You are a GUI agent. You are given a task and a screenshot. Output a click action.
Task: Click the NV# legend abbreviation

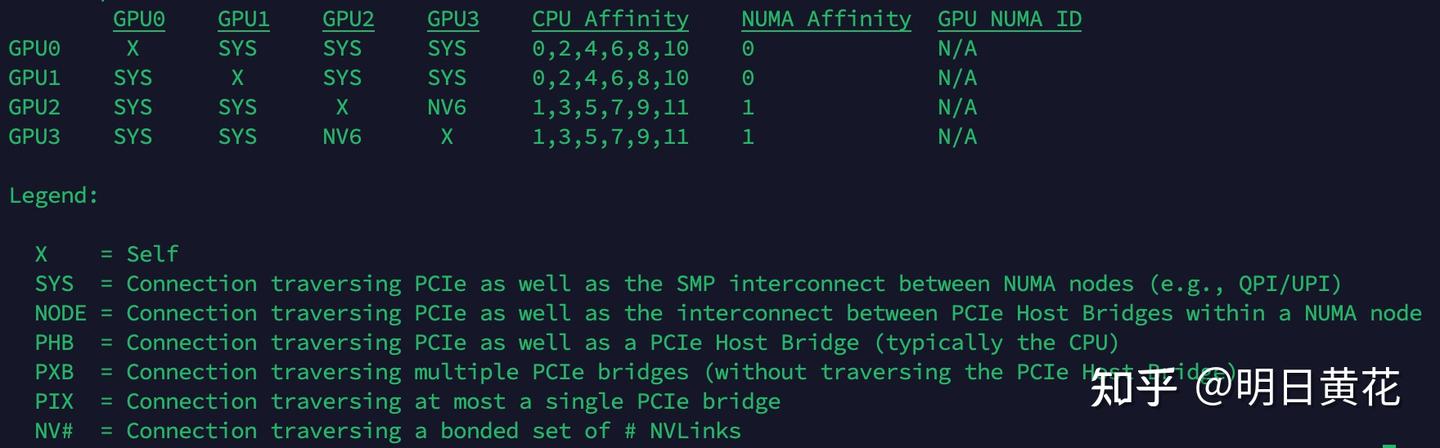pyautogui.click(x=54, y=431)
